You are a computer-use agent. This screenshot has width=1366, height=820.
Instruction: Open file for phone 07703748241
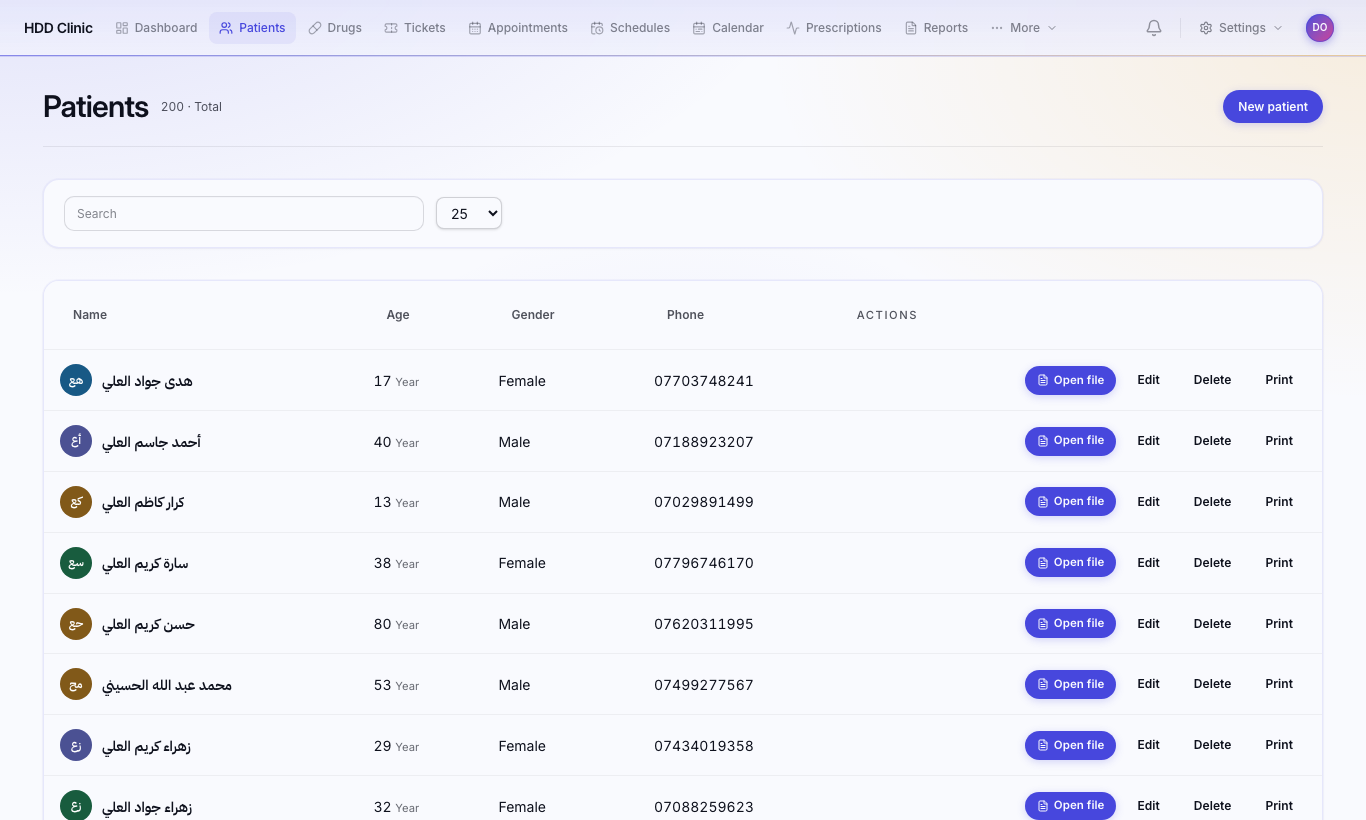[x=1070, y=380]
